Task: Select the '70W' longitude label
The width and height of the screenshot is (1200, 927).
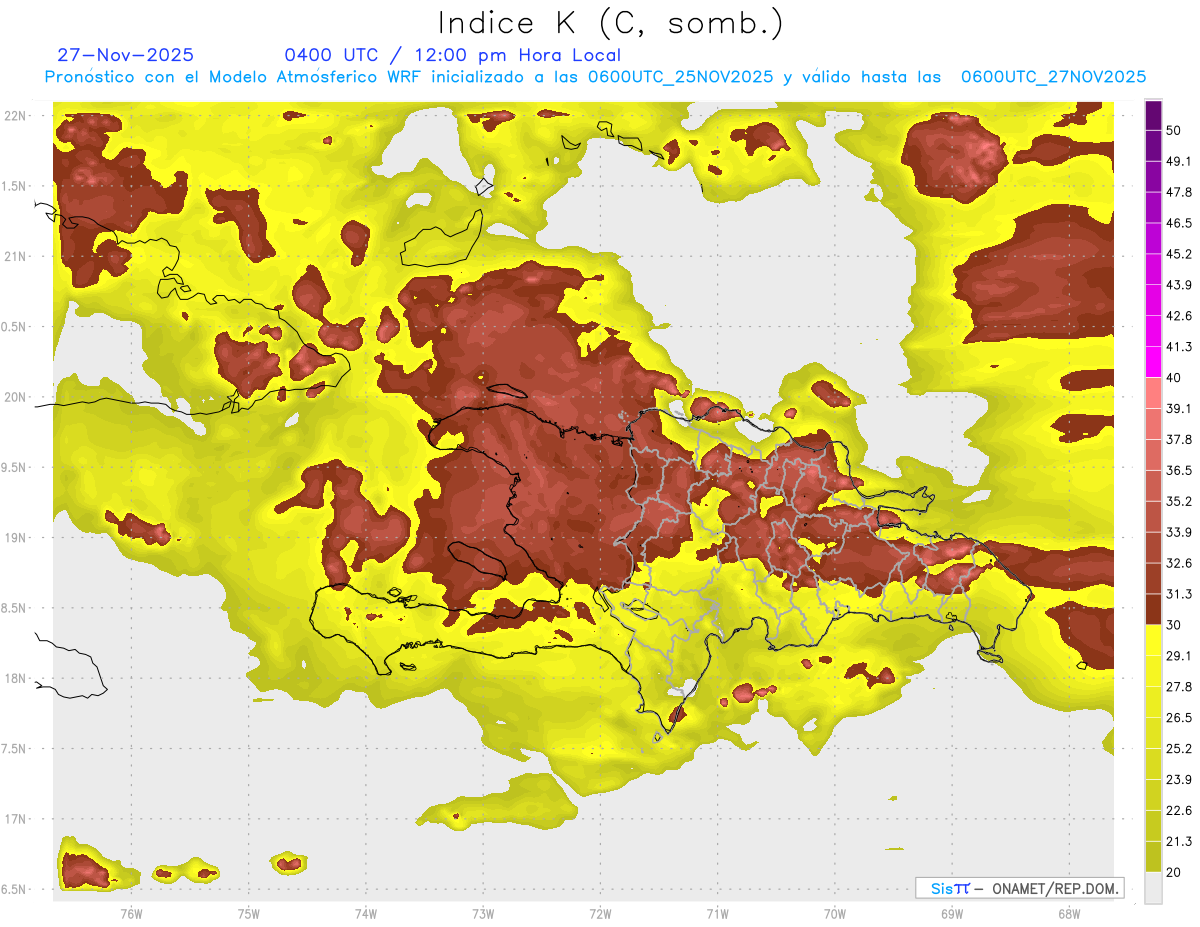Action: [834, 914]
